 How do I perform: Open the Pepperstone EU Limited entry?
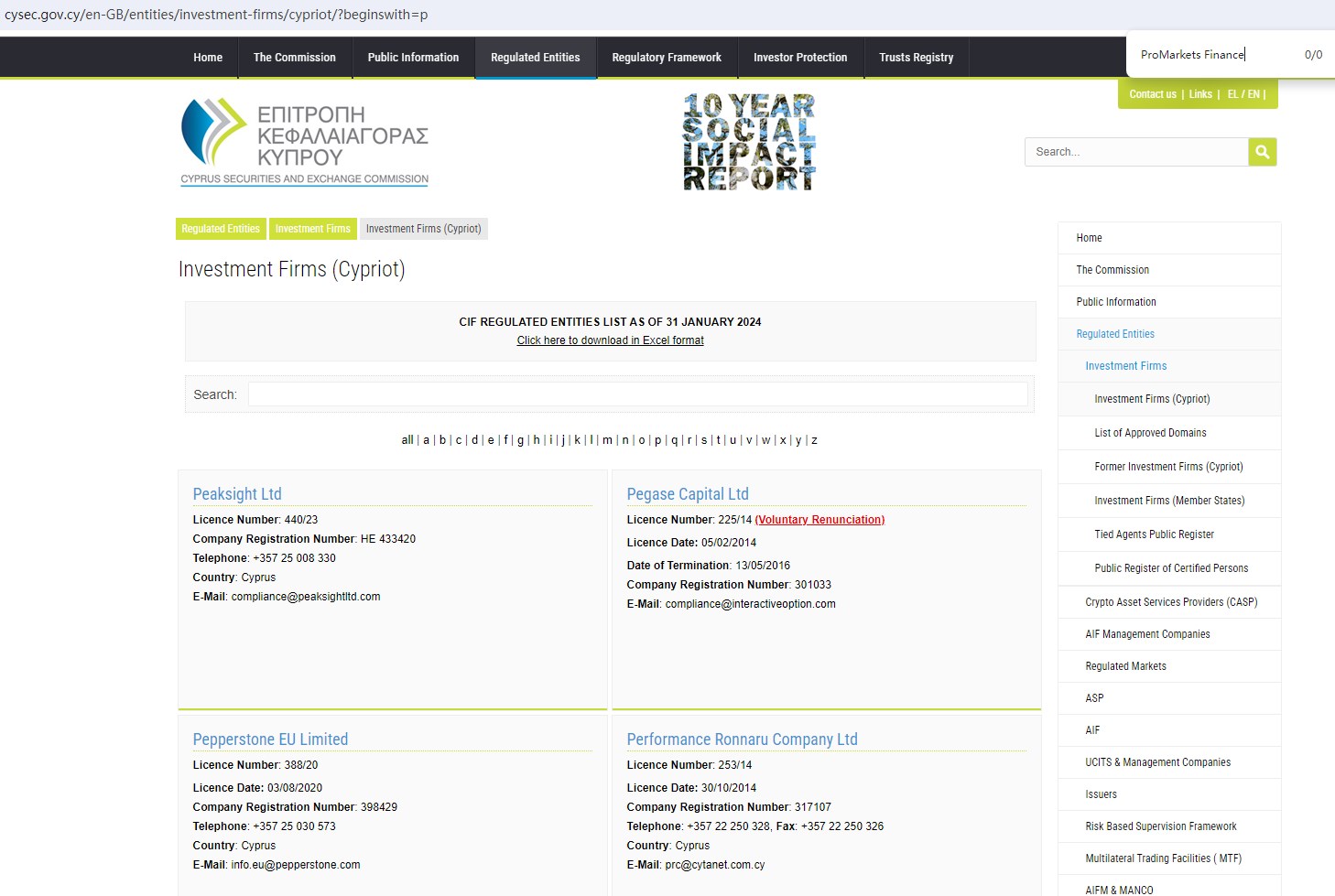tap(270, 739)
